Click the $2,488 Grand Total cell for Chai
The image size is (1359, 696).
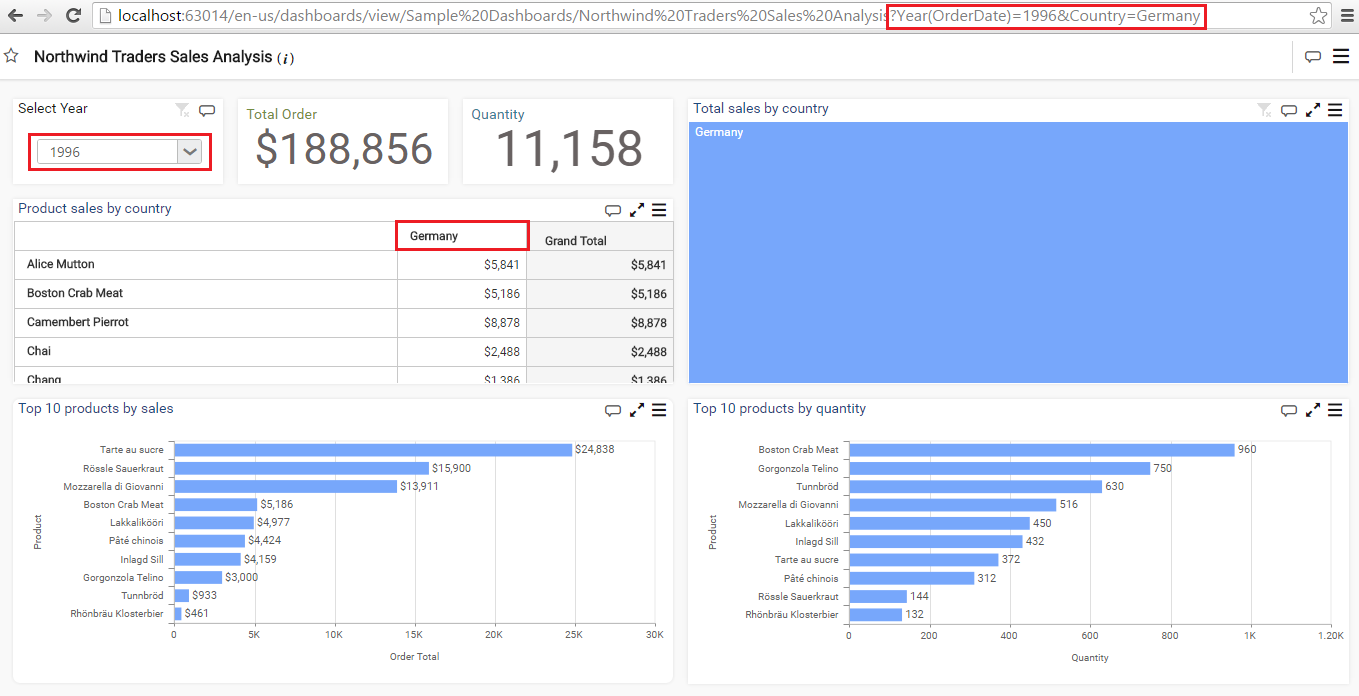pos(600,352)
